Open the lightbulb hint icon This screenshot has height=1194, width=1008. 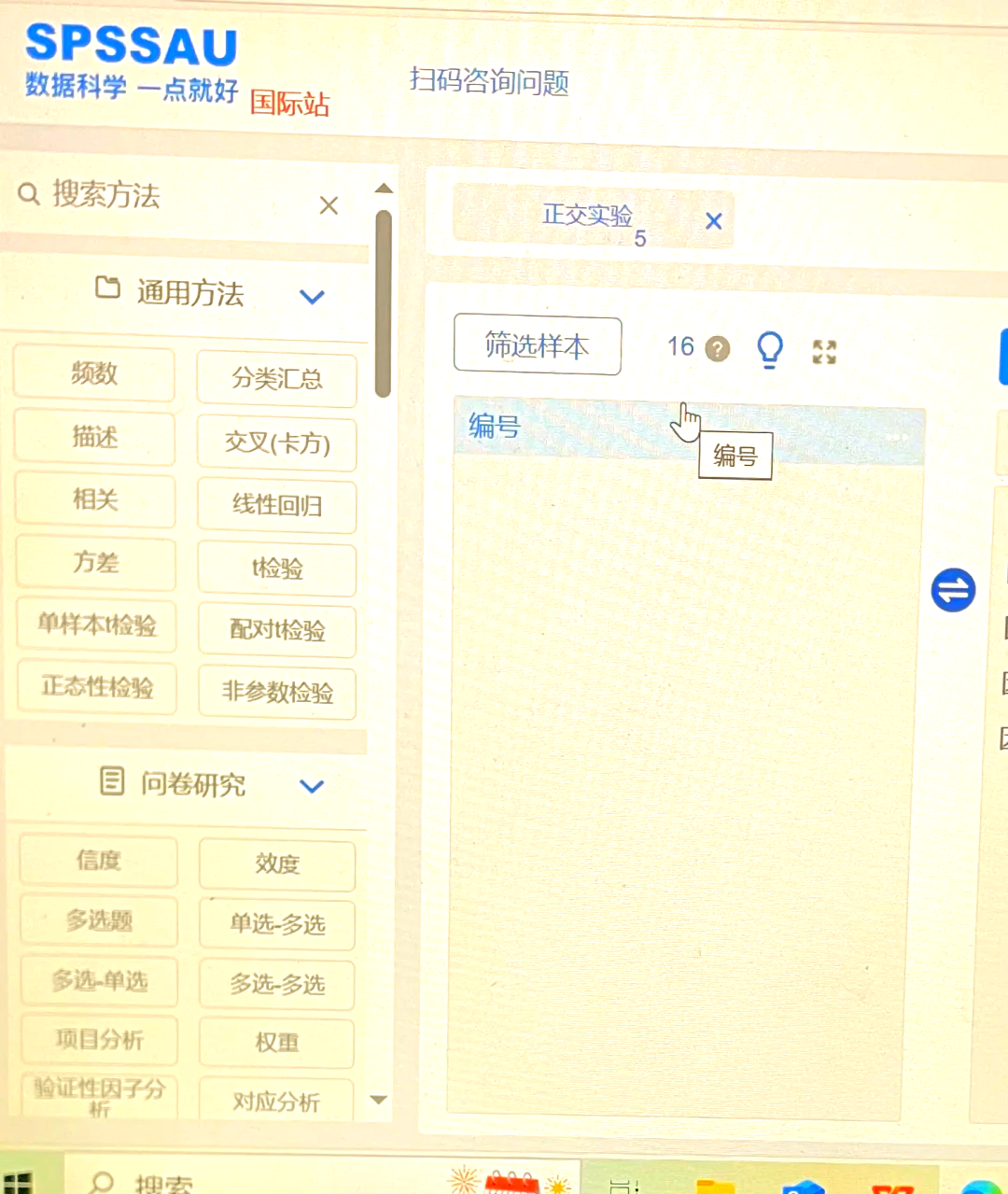click(x=769, y=348)
